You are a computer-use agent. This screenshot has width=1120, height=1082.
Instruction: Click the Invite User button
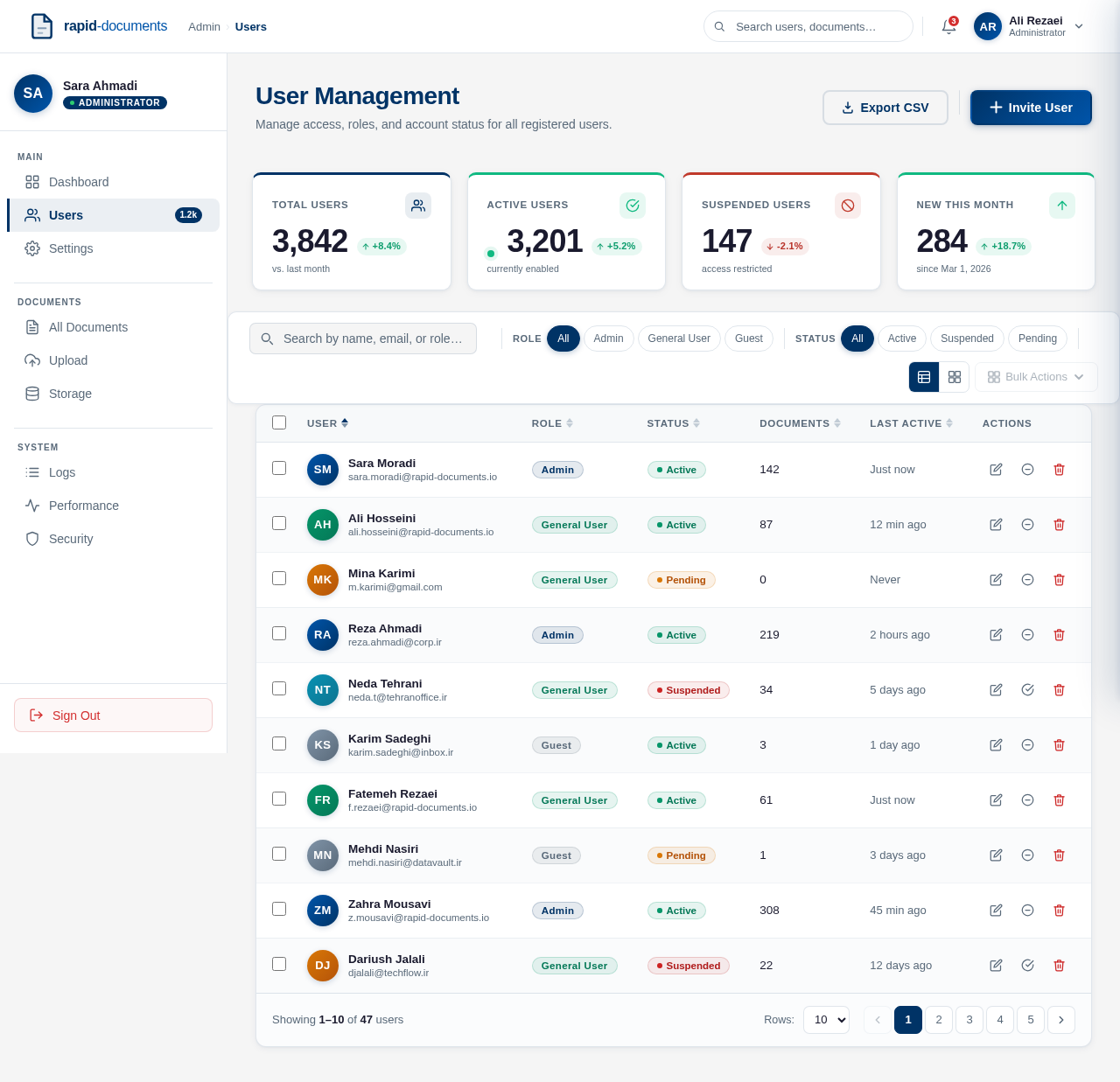click(x=1031, y=108)
